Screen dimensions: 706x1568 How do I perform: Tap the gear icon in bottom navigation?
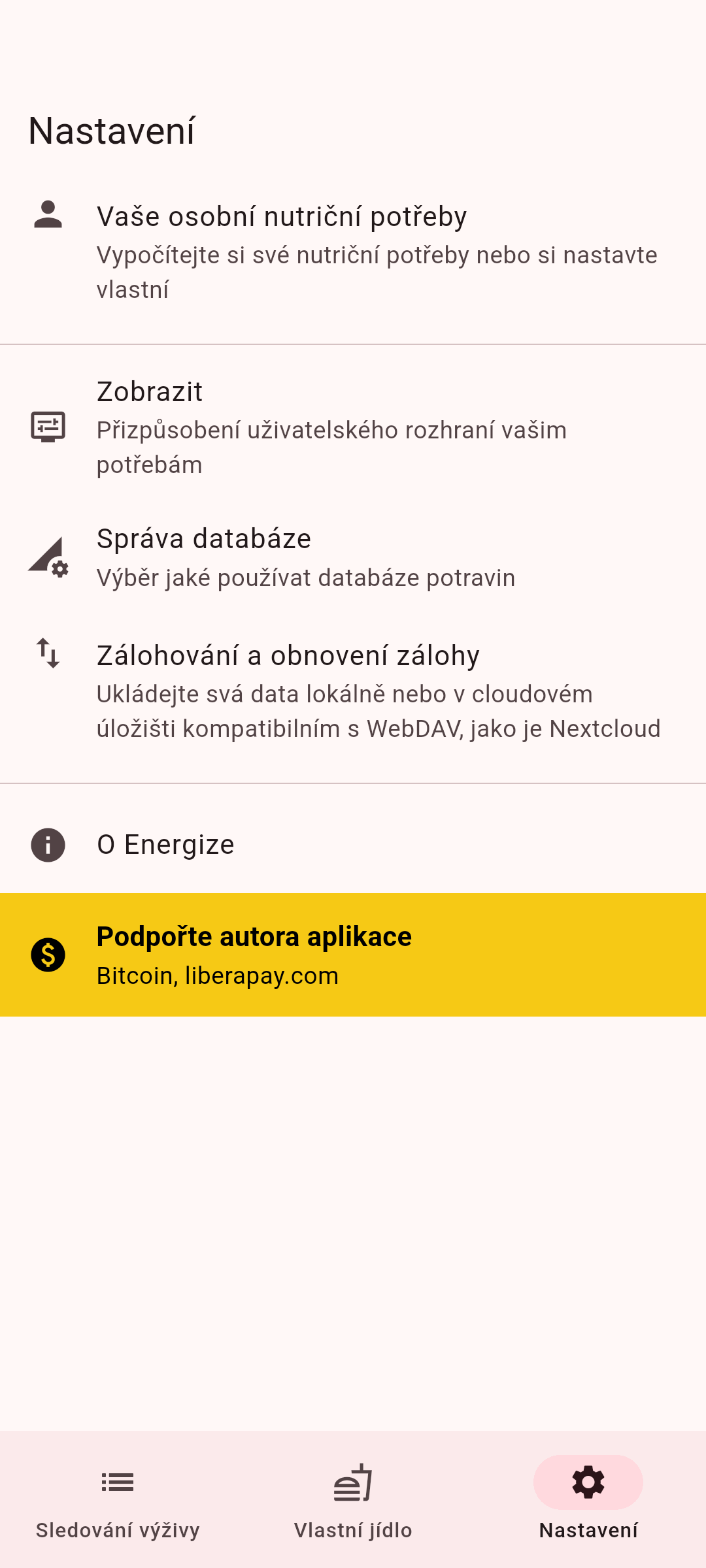pos(588,1482)
